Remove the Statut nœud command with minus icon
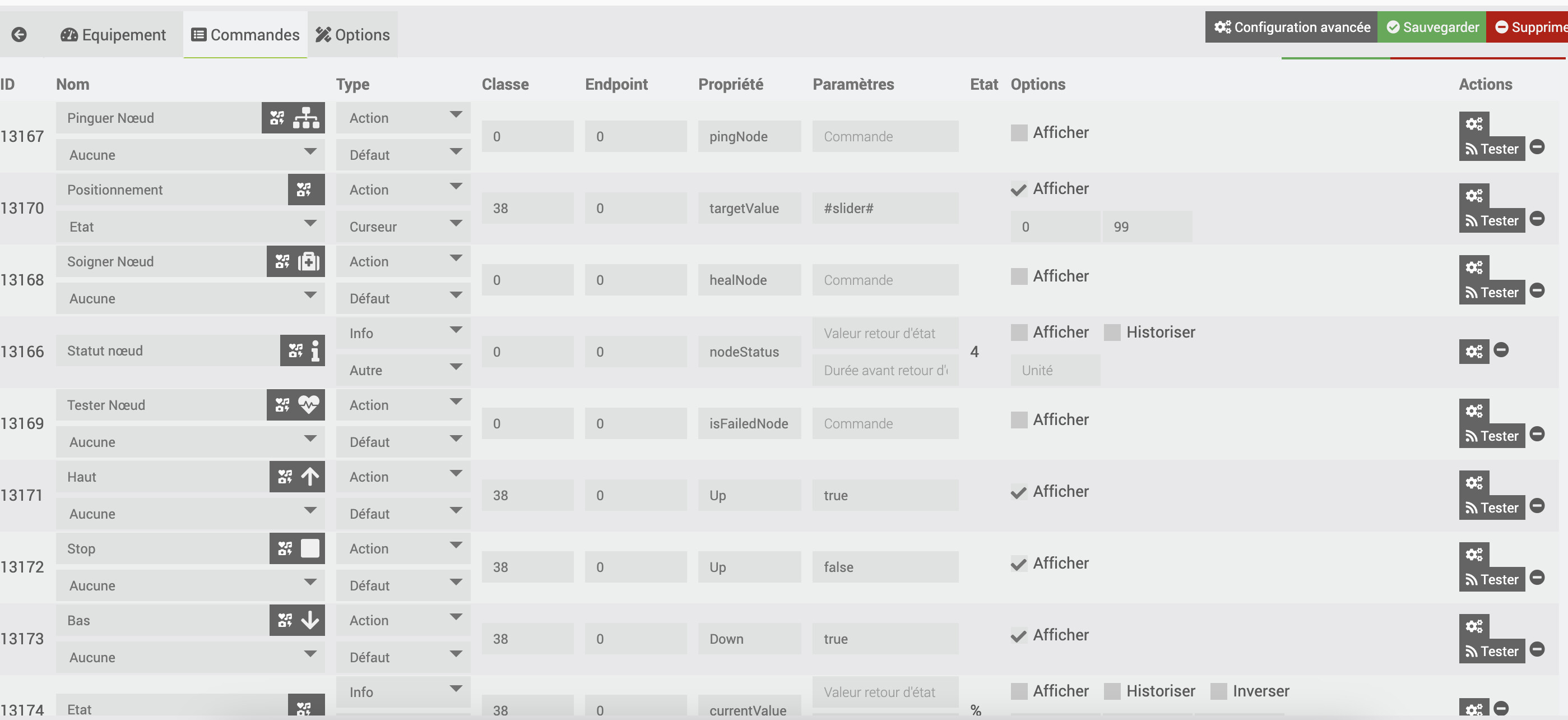This screenshot has height=720, width=1568. [x=1501, y=350]
